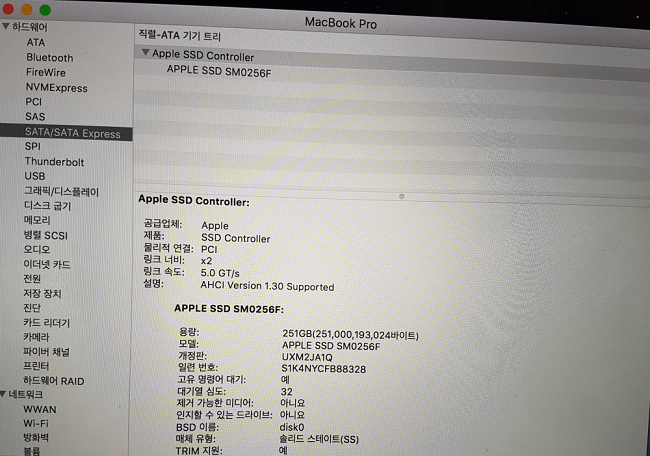
Task: Click the yellow minimize window button
Action: (x=27, y=9)
